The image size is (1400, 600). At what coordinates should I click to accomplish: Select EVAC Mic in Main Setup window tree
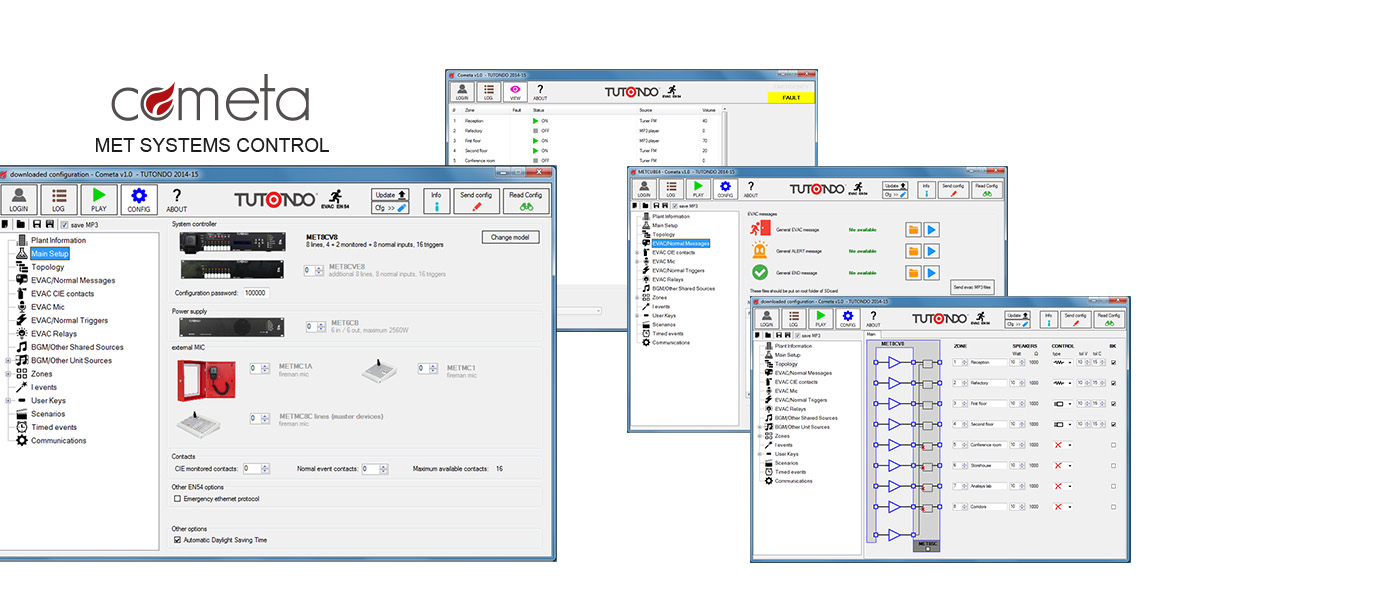click(x=47, y=307)
